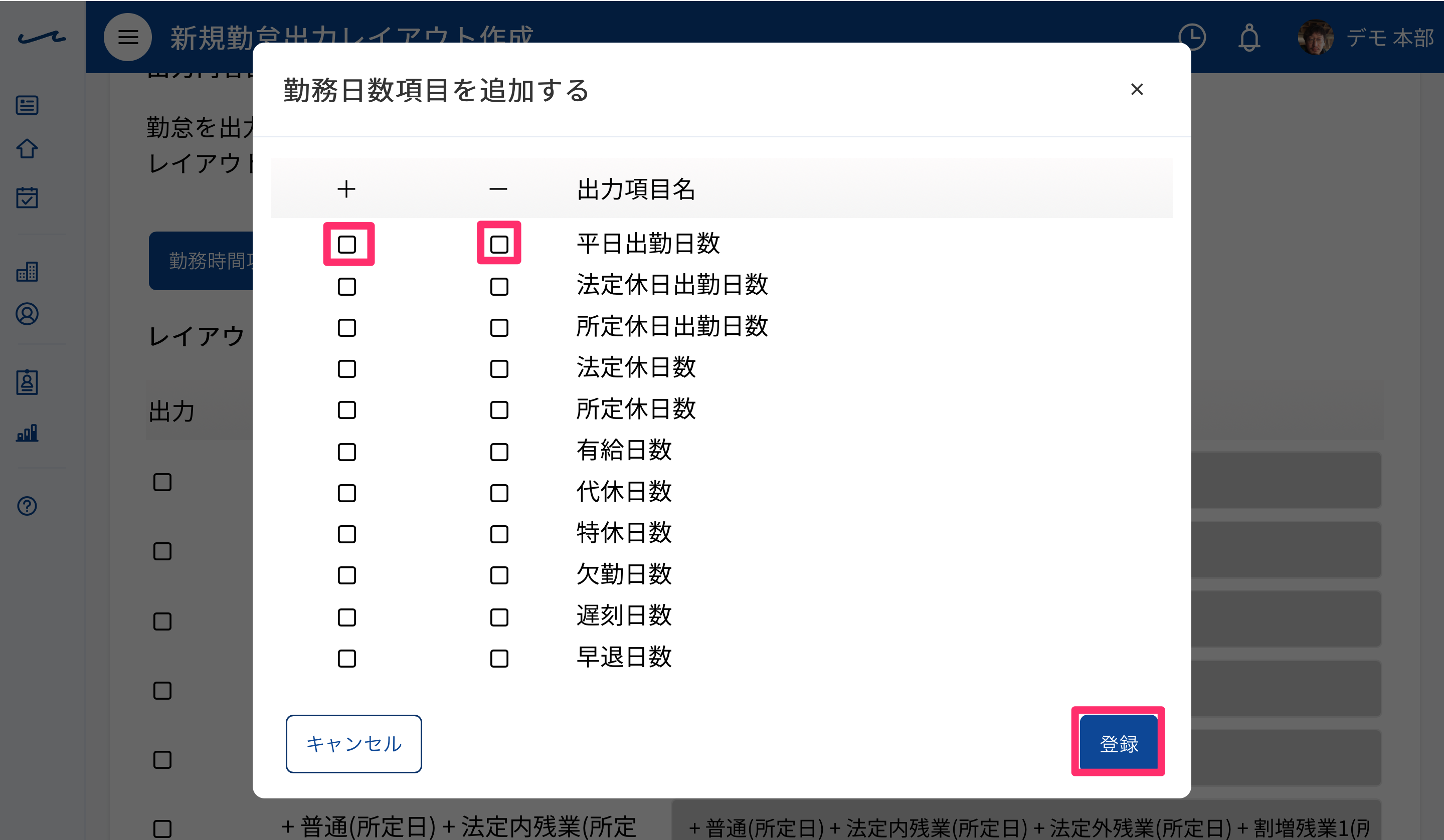Open the notification bell

pos(1249,38)
